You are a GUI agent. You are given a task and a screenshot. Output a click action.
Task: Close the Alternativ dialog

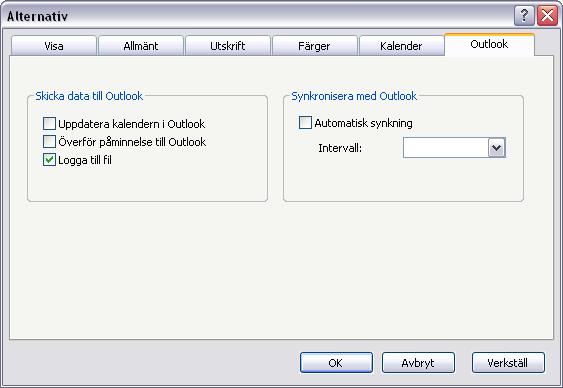coord(547,16)
